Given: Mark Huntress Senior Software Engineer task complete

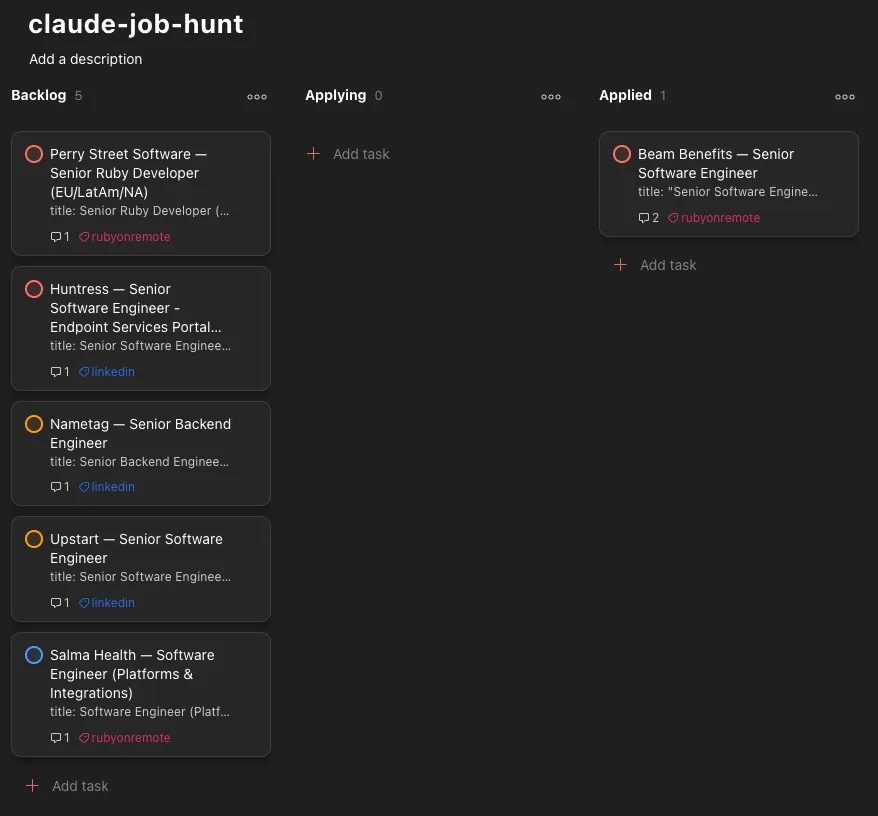Looking at the screenshot, I should 34,289.
